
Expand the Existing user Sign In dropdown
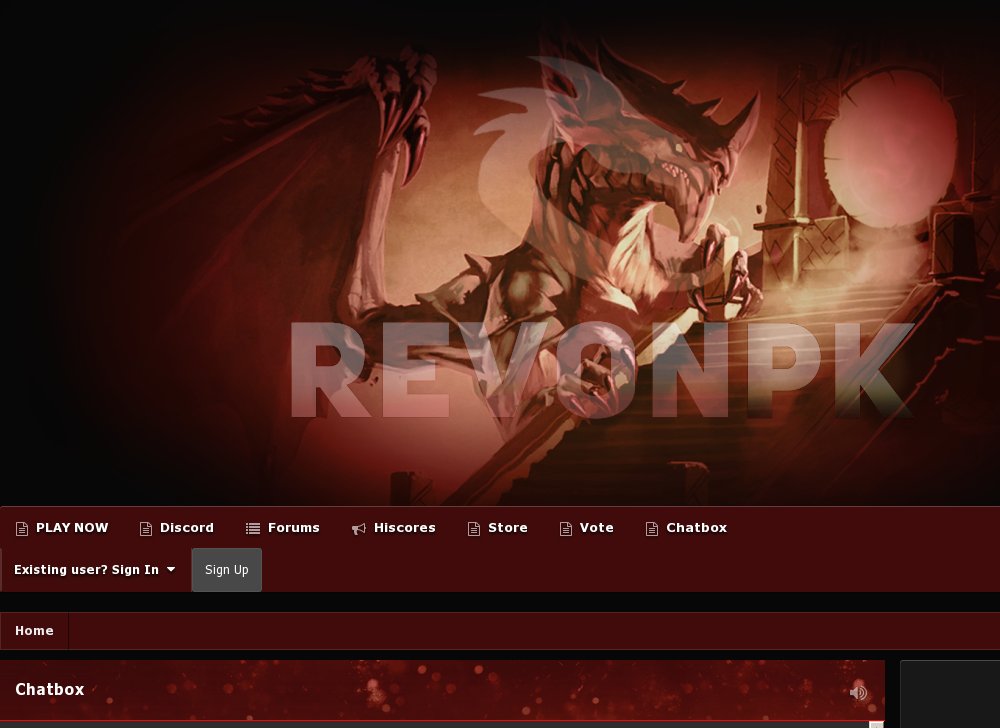pyautogui.click(x=94, y=570)
